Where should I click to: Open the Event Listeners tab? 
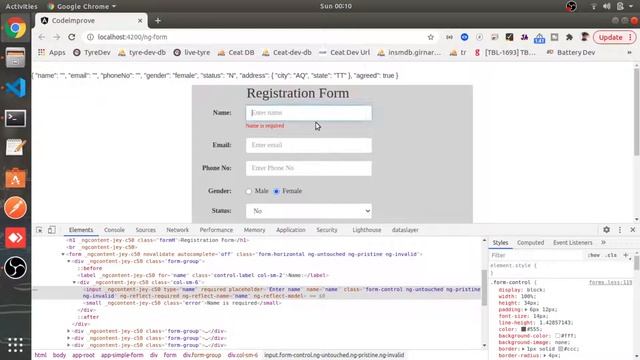click(x=573, y=242)
